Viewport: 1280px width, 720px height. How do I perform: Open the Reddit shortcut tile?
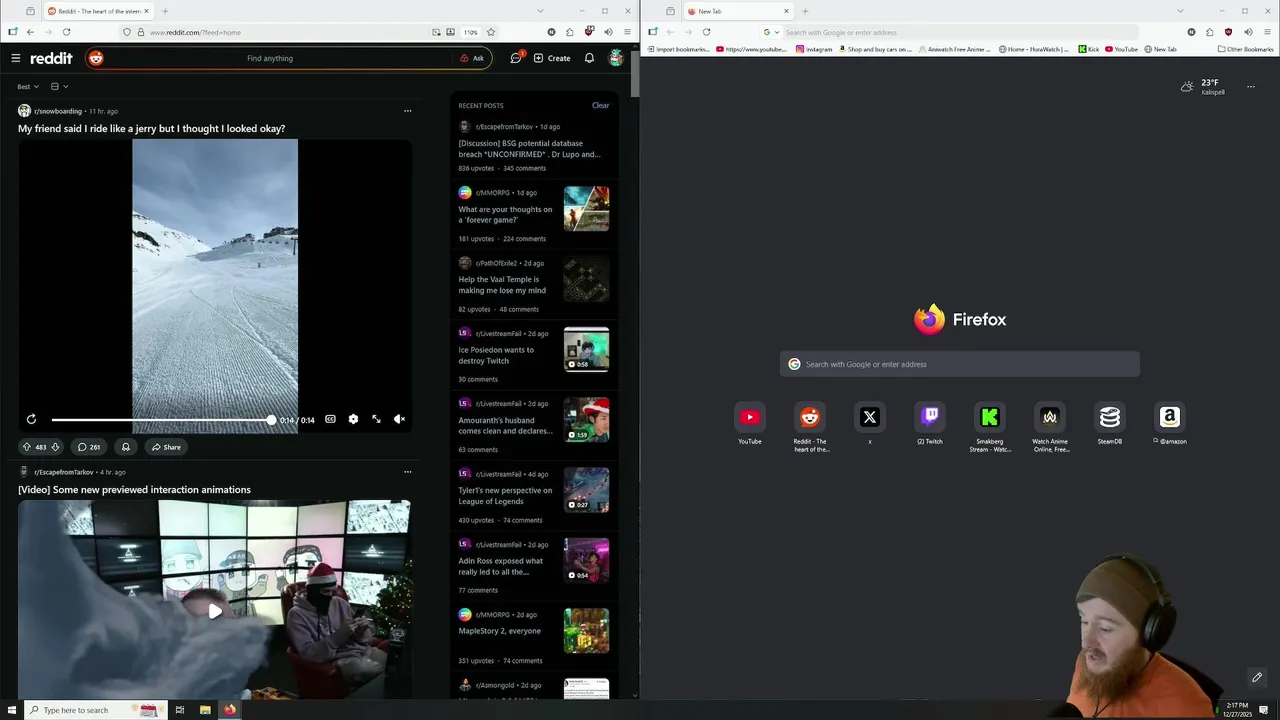[810, 417]
